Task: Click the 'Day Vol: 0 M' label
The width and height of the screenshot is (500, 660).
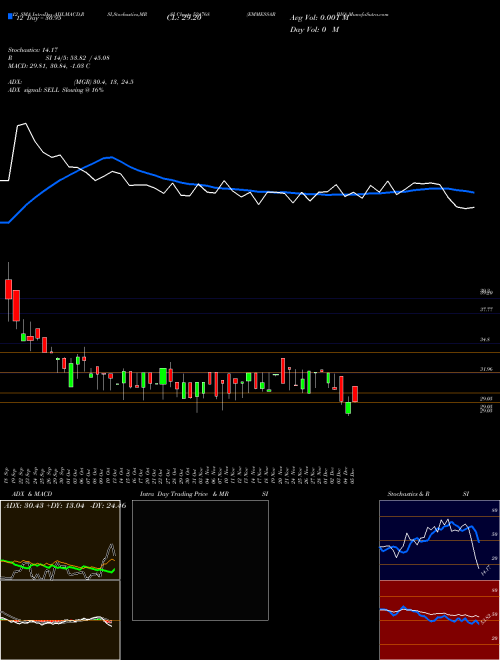Action: pyautogui.click(x=314, y=30)
